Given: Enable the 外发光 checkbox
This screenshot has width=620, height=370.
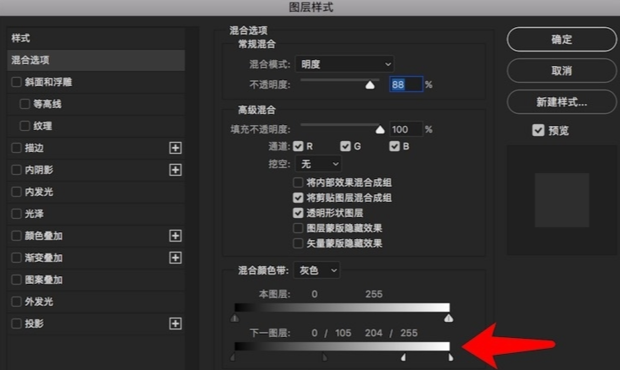Looking at the screenshot, I should (16, 302).
